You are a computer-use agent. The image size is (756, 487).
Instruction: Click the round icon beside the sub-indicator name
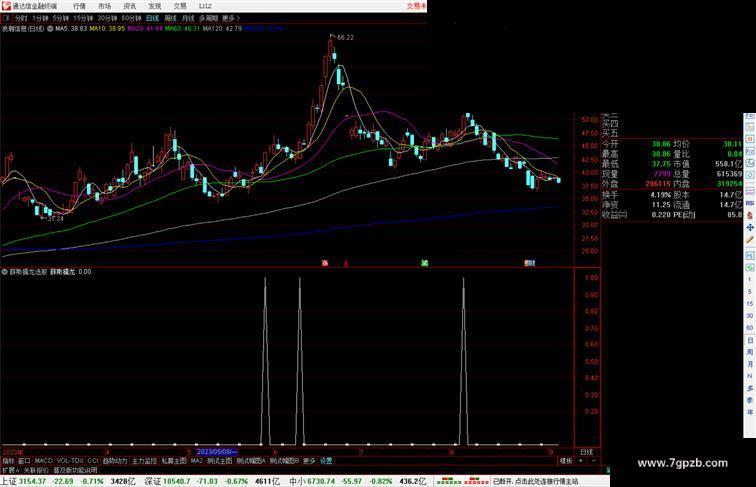tap(4, 272)
